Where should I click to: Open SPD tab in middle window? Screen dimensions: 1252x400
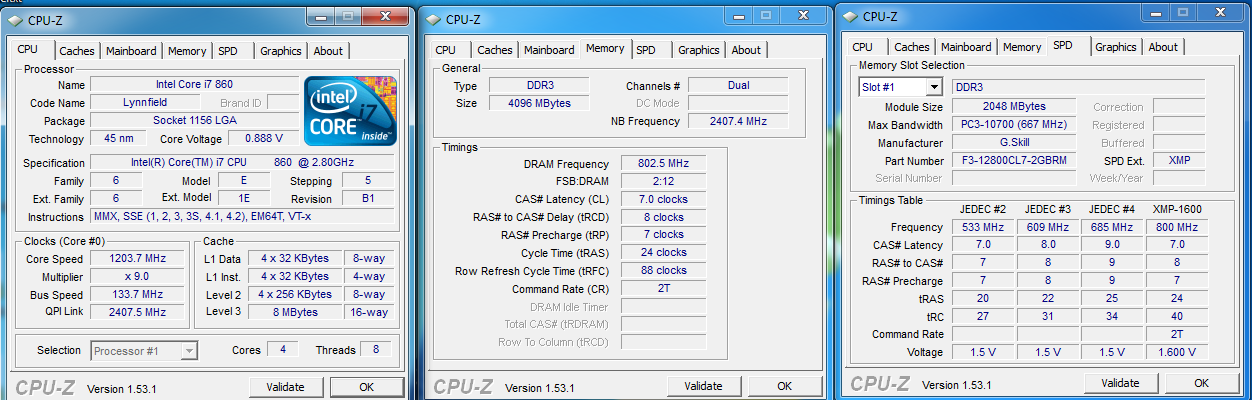pyautogui.click(x=647, y=50)
